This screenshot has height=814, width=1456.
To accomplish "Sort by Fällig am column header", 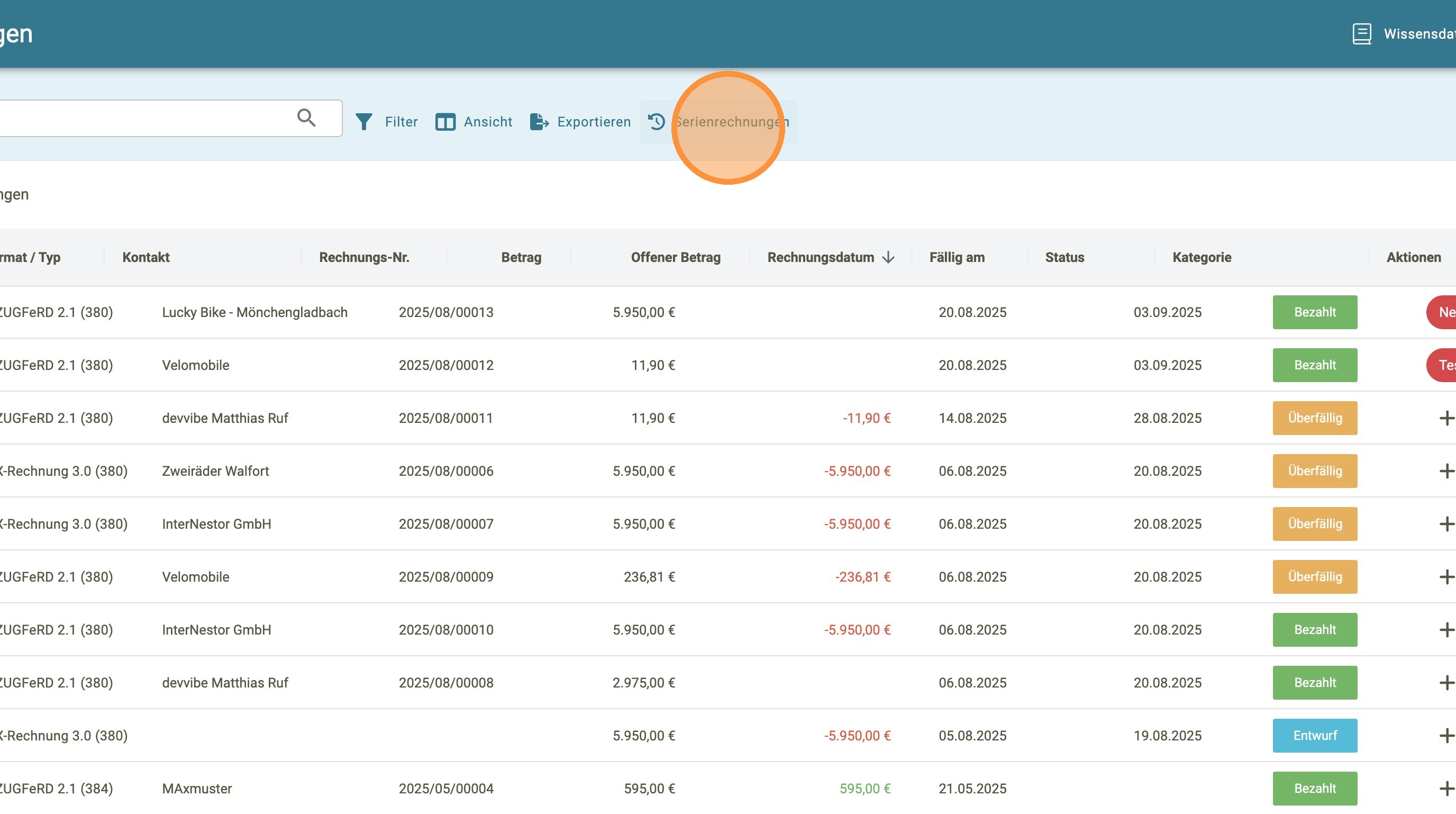I will click(x=957, y=258).
